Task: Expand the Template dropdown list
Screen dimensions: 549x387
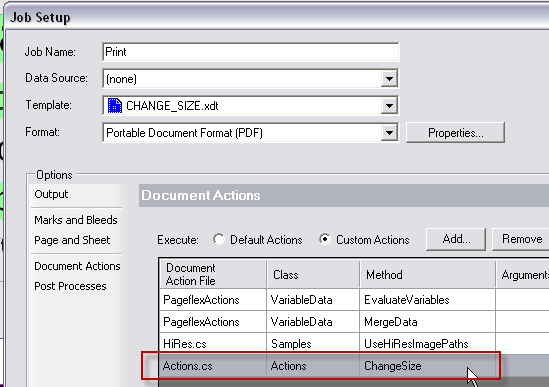Action: pyautogui.click(x=389, y=106)
